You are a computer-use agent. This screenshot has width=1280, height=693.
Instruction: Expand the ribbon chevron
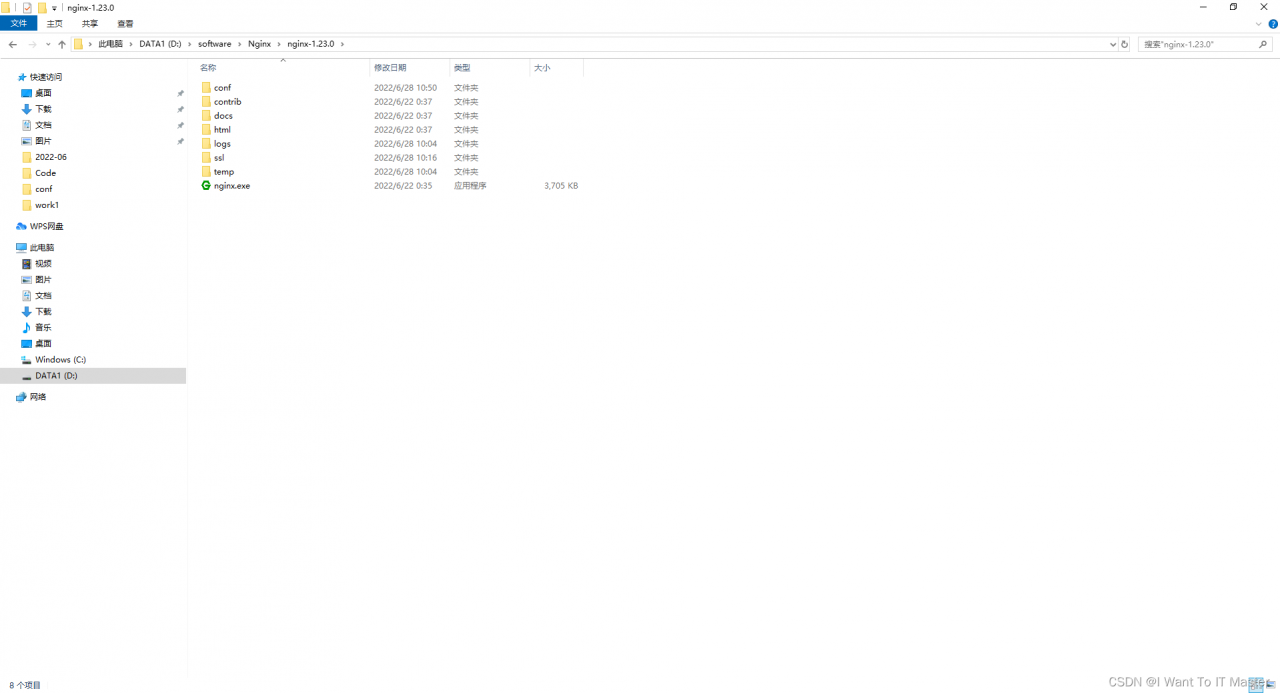click(x=1261, y=23)
